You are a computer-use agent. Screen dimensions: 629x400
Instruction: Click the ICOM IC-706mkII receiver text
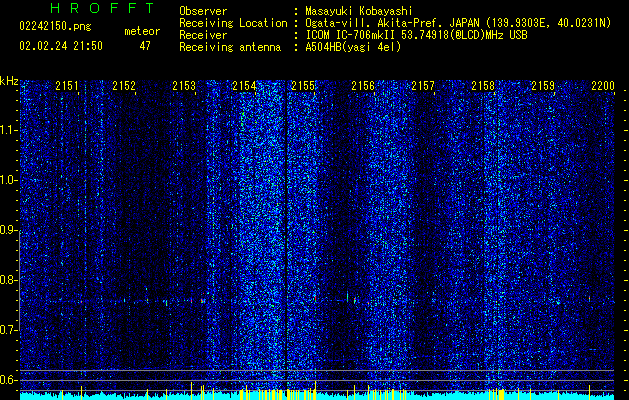pyautogui.click(x=416, y=35)
